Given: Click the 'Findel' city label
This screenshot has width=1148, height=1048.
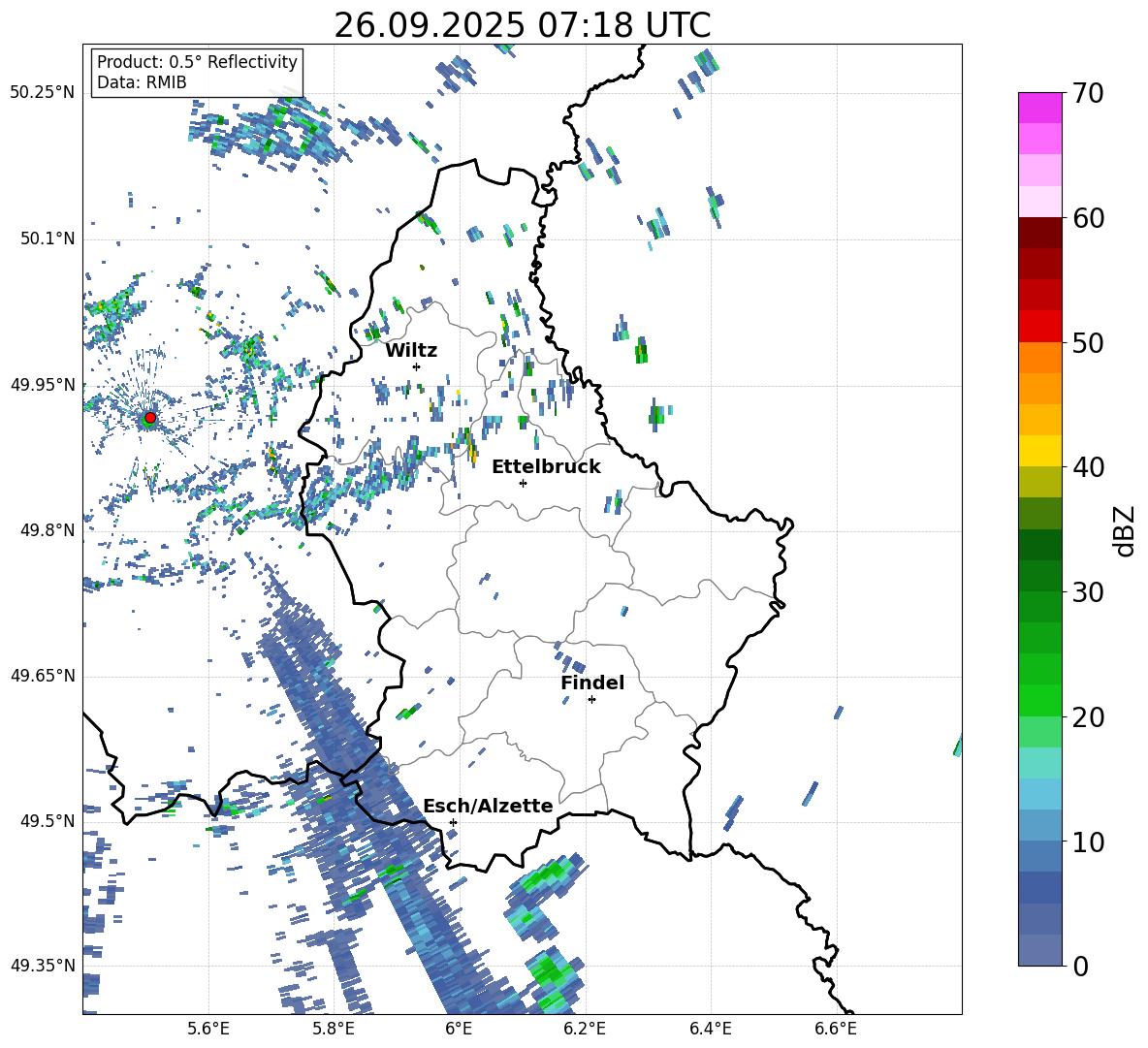Looking at the screenshot, I should pos(592,683).
